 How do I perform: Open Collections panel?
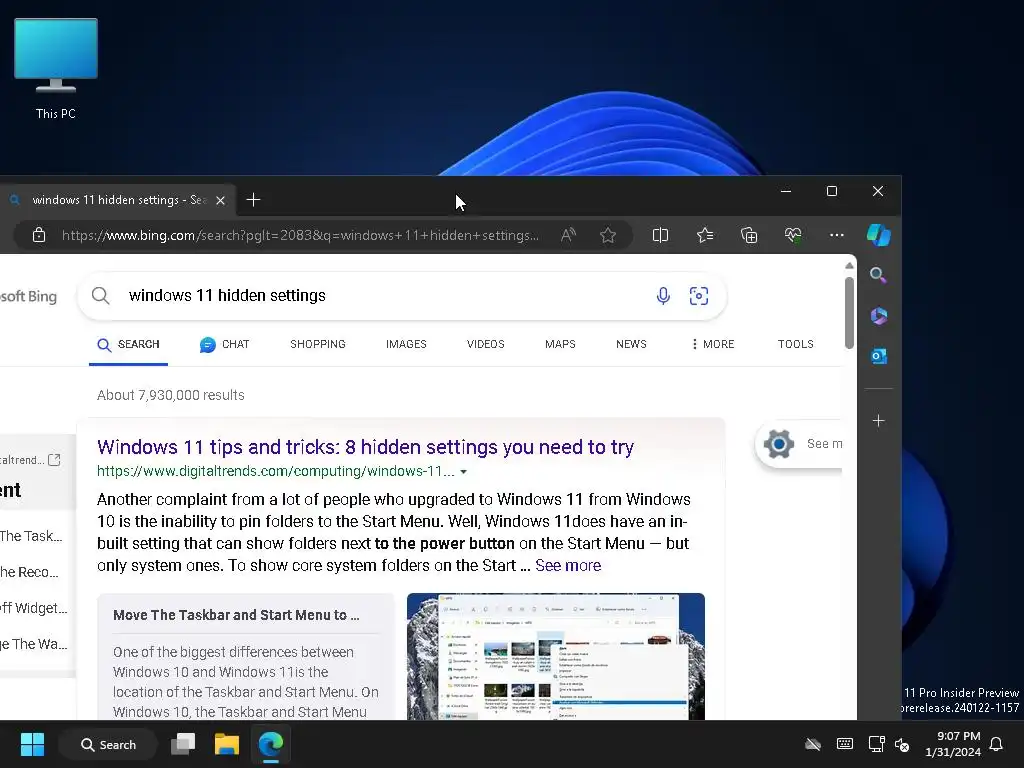[749, 235]
